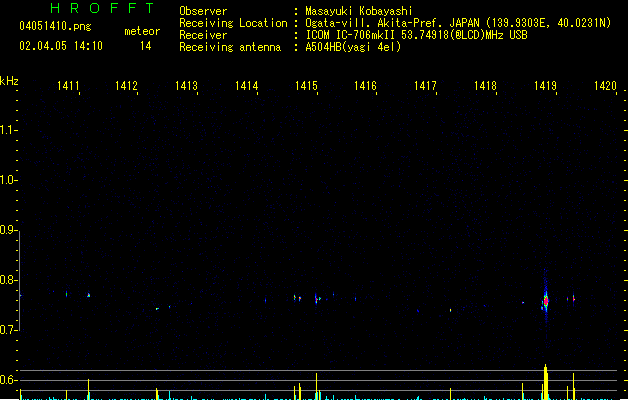Click the A504HB(yagi 4el) antenna text
The height and width of the screenshot is (400, 629).
pyautogui.click(x=353, y=47)
